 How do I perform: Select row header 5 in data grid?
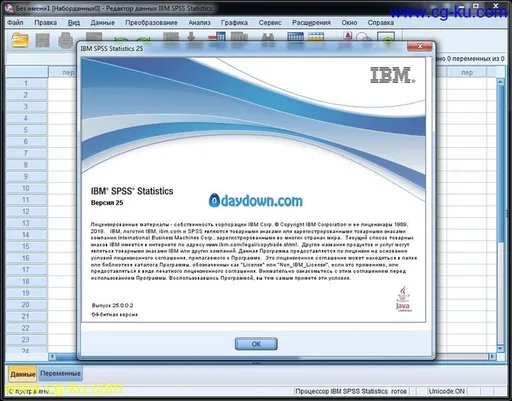[x=26, y=130]
